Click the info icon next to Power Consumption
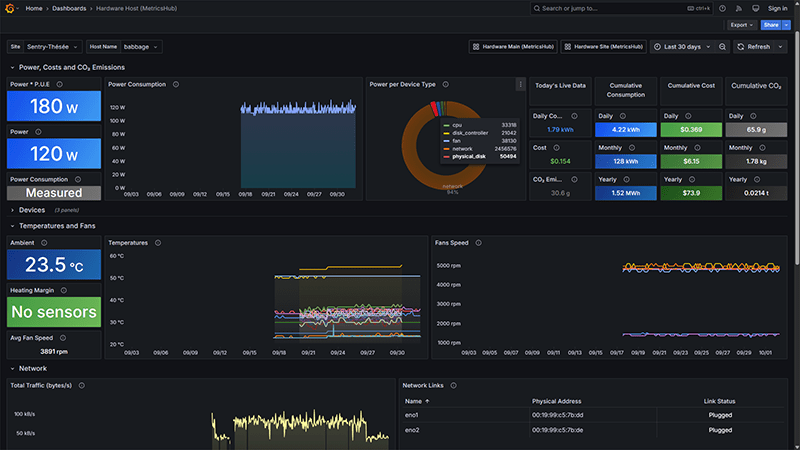Viewport: 800px width, 450px height. click(x=177, y=84)
